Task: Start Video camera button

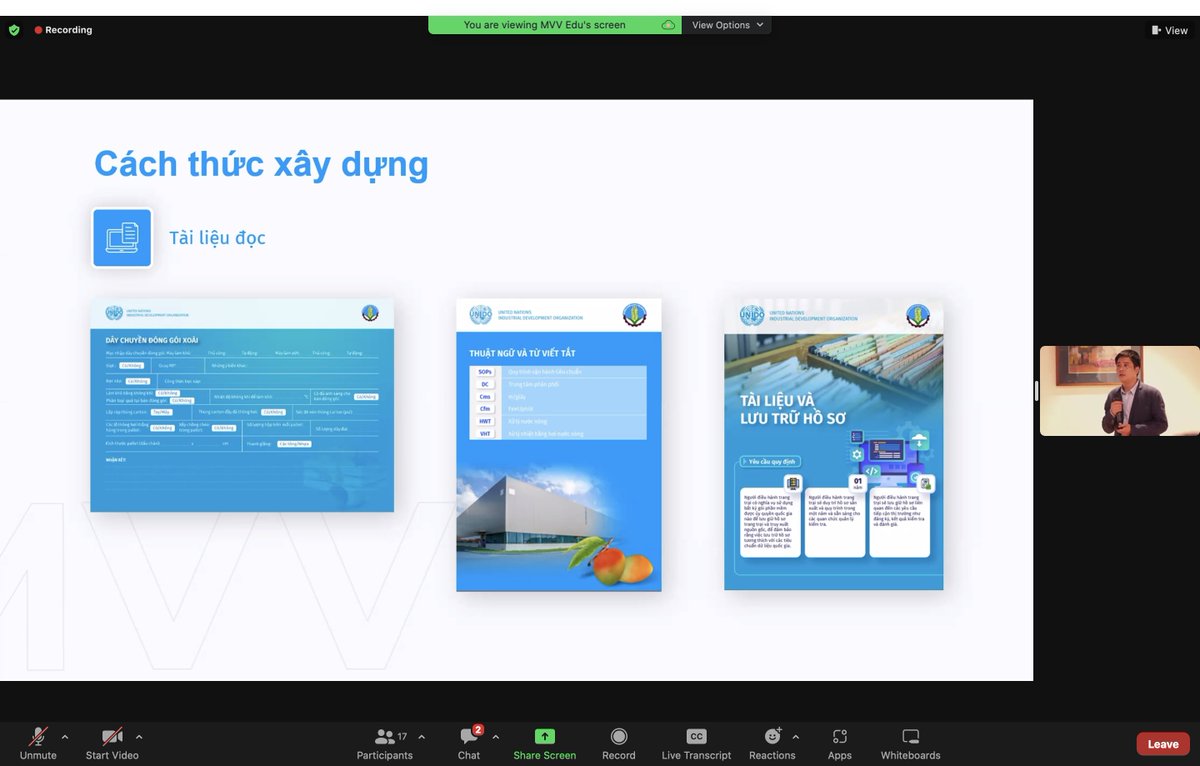Action: 112,744
